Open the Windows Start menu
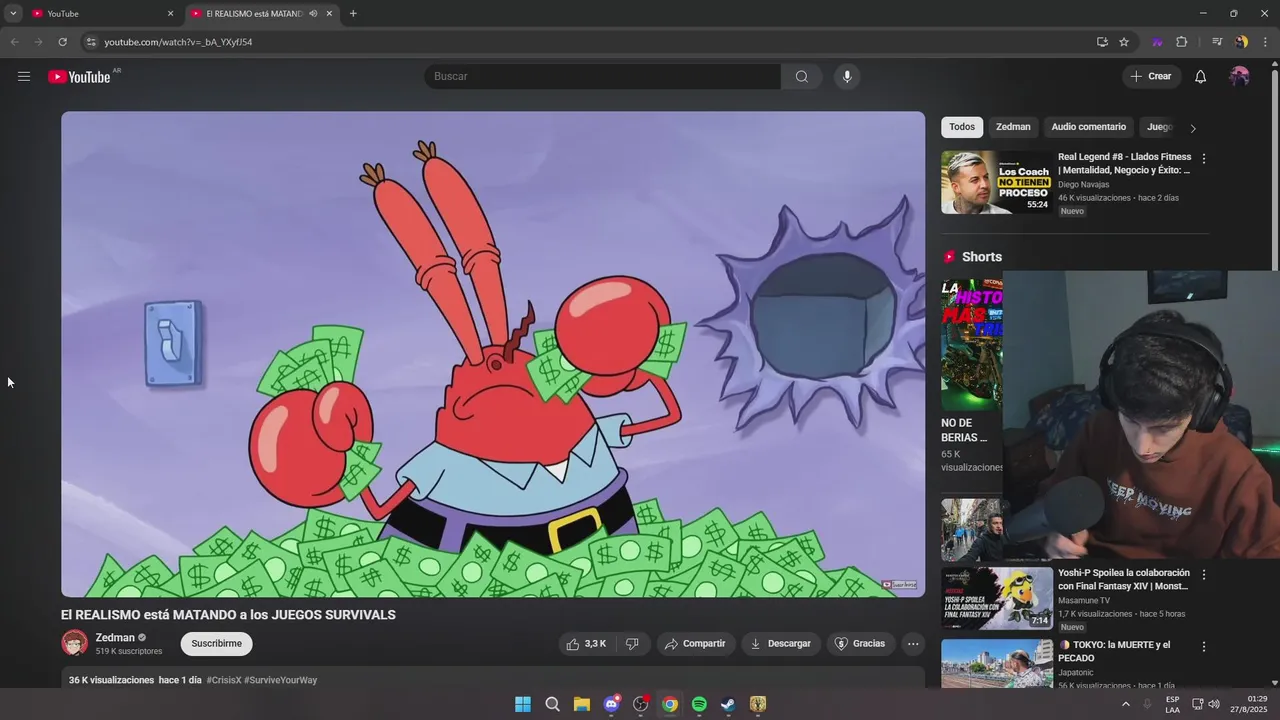The image size is (1280, 720). coord(523,704)
